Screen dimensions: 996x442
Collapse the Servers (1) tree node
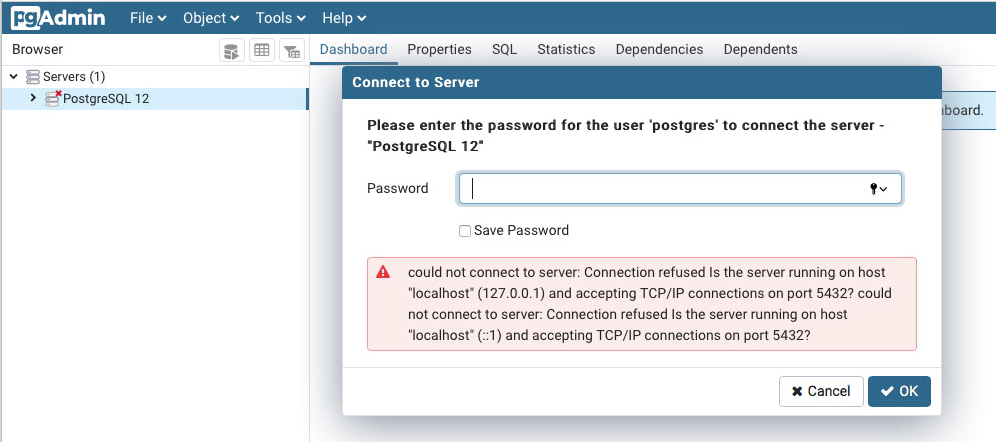(x=14, y=77)
